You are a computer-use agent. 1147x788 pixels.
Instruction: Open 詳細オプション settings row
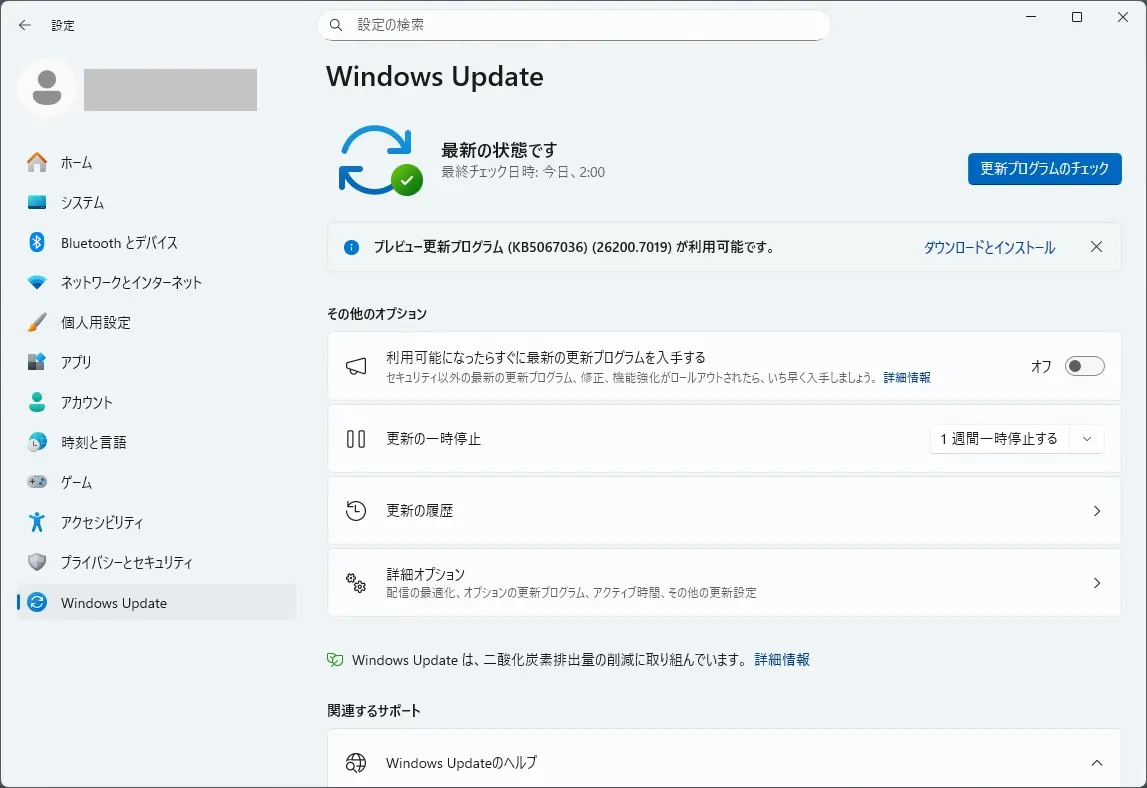(724, 582)
